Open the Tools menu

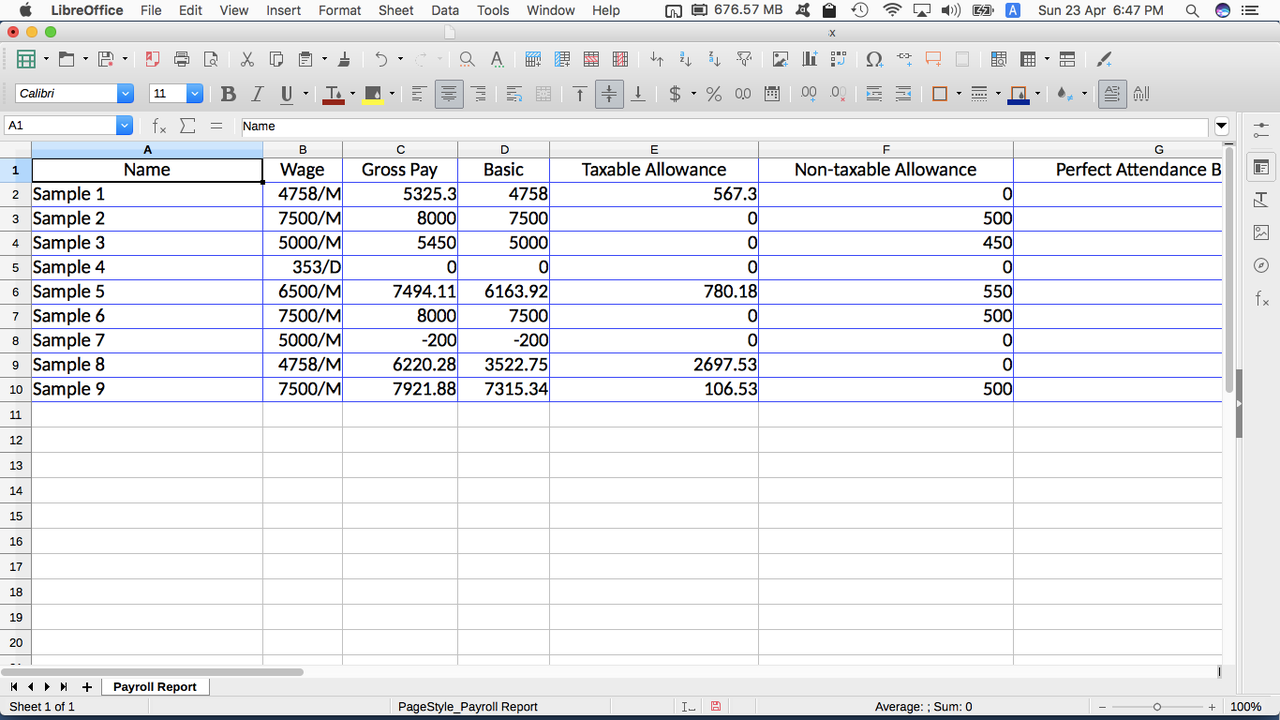click(493, 10)
